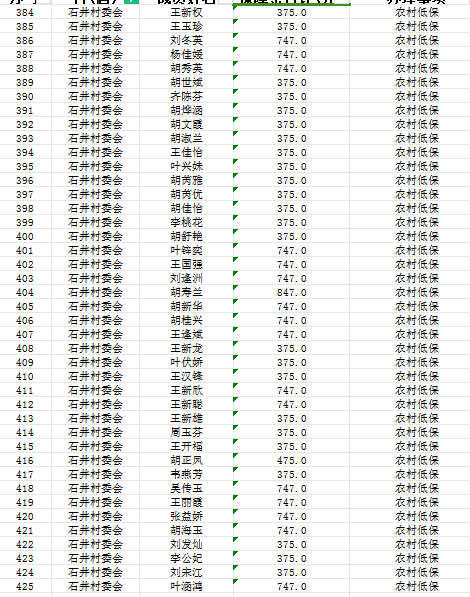The width and height of the screenshot is (470, 597).
Task: Select the cell containing 847.0
Action: pos(291,292)
